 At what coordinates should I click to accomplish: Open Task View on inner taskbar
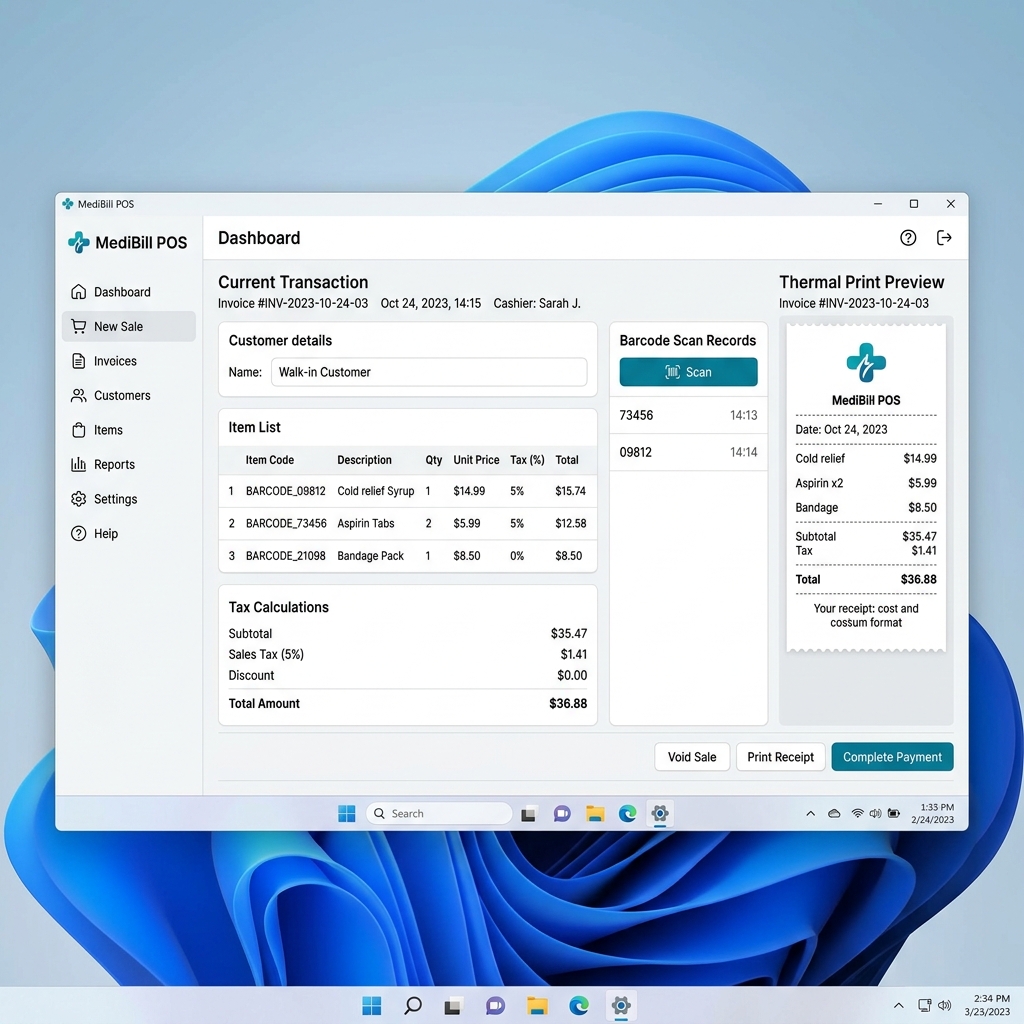pos(528,814)
